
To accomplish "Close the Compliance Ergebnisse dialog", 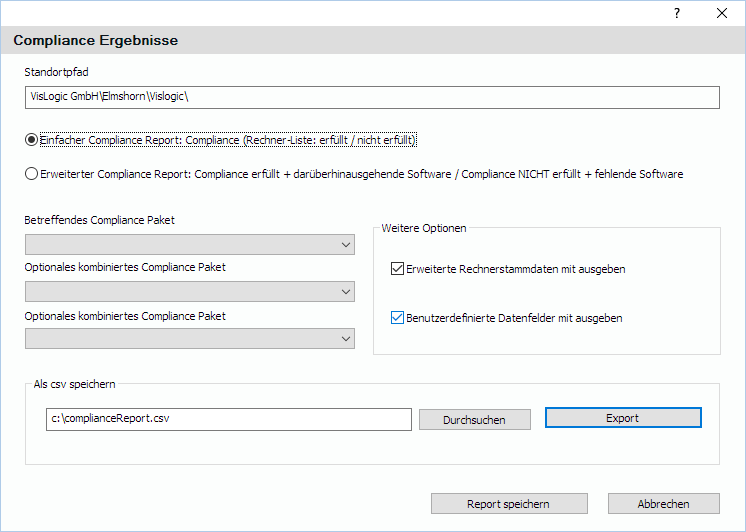I will pos(722,13).
